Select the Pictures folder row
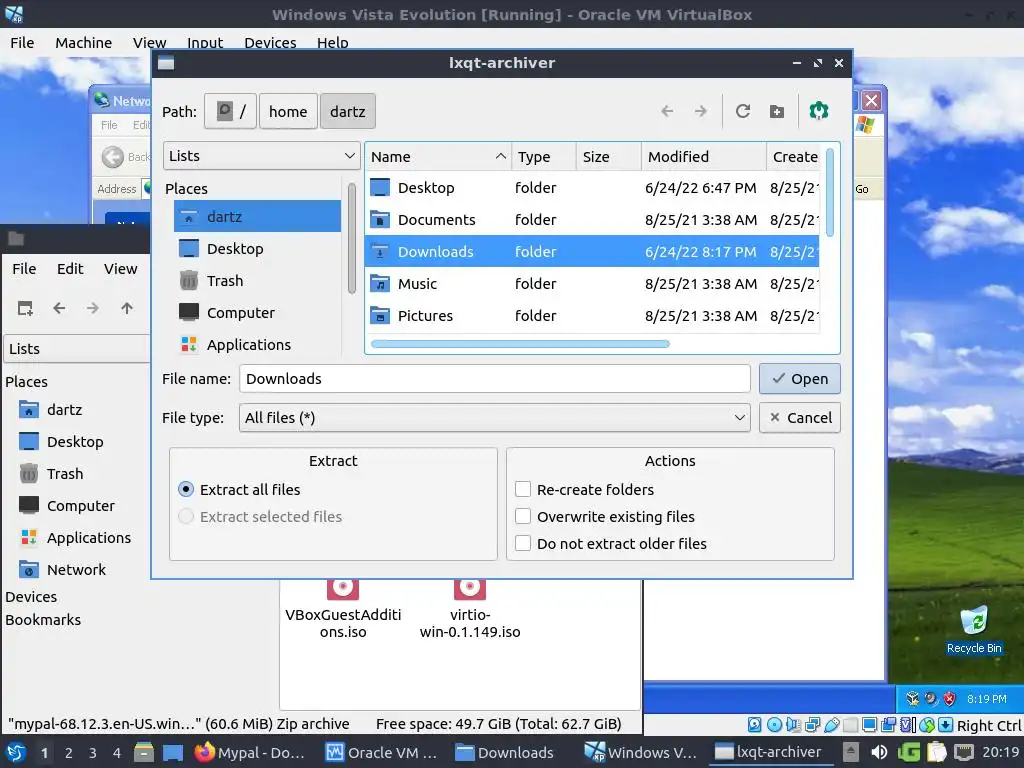The height and width of the screenshot is (768, 1024). 592,316
